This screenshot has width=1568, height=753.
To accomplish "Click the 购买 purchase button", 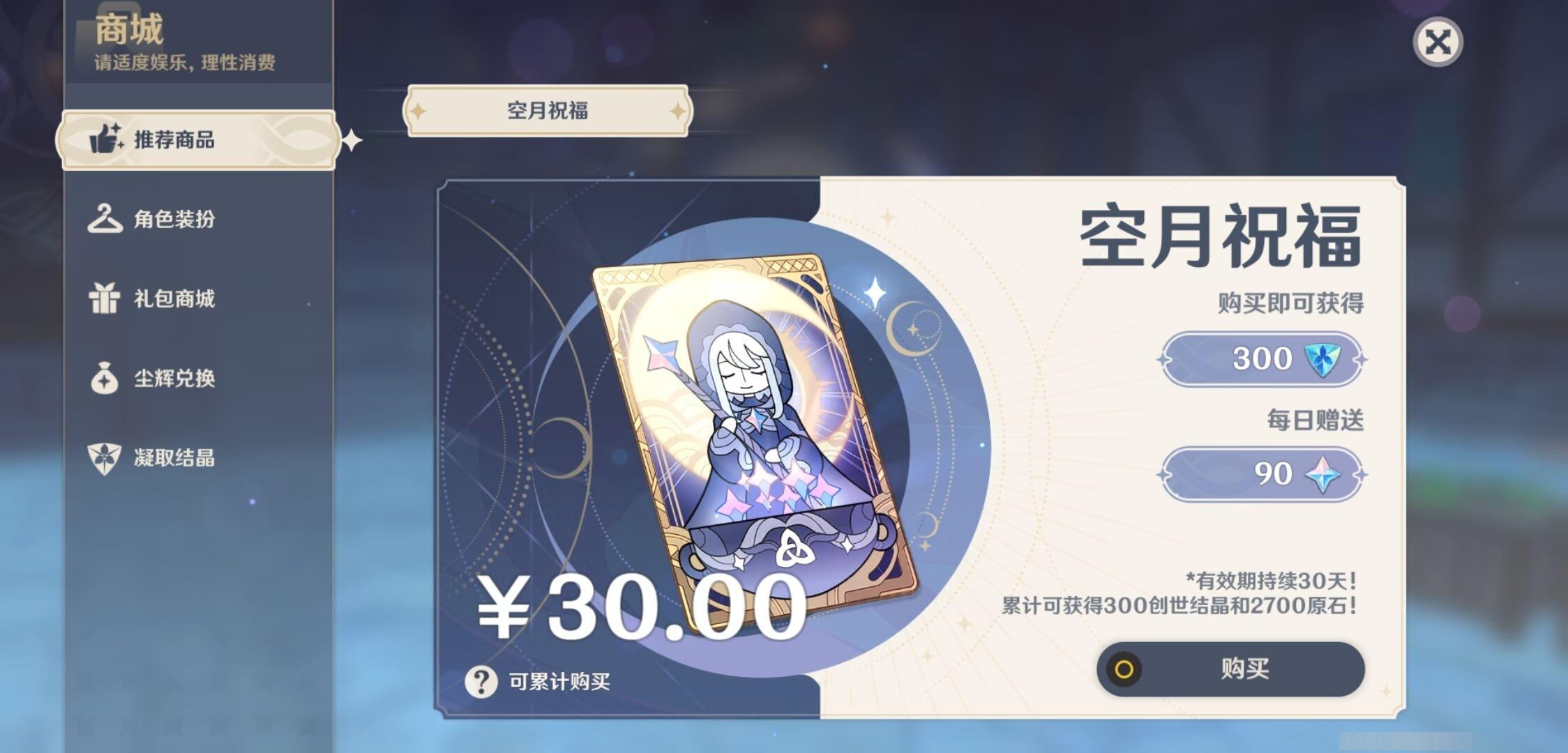I will tap(1231, 669).
